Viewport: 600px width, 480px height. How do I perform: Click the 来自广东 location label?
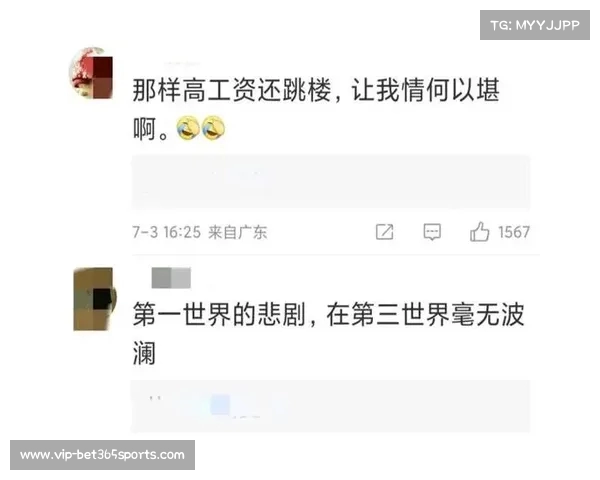[238, 232]
